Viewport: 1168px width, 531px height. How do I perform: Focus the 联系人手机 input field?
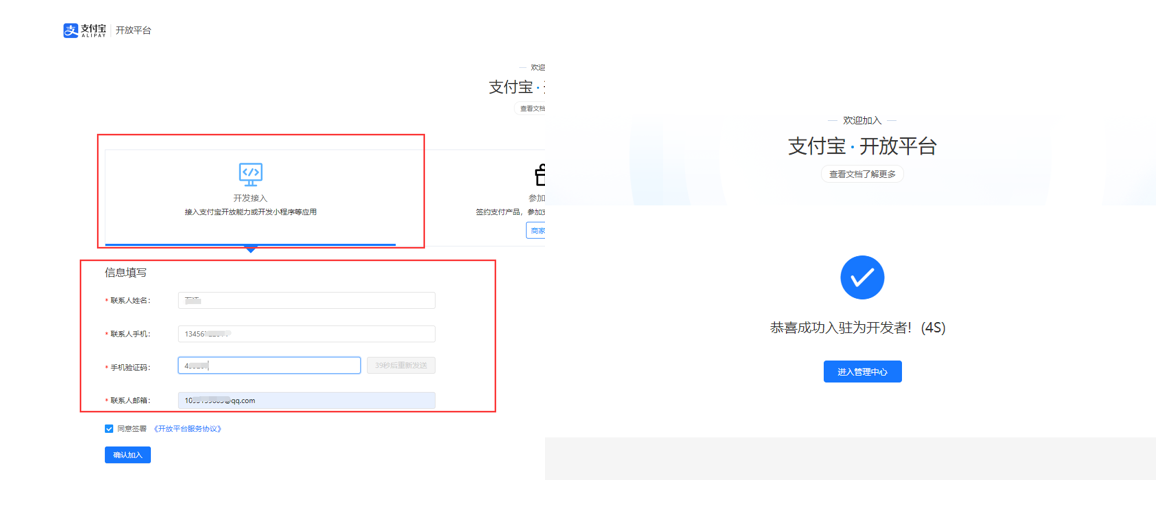(x=307, y=334)
